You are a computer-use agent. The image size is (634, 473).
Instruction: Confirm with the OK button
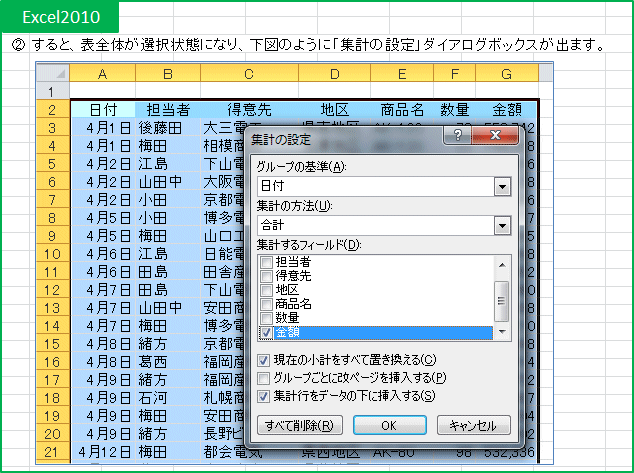(389, 425)
